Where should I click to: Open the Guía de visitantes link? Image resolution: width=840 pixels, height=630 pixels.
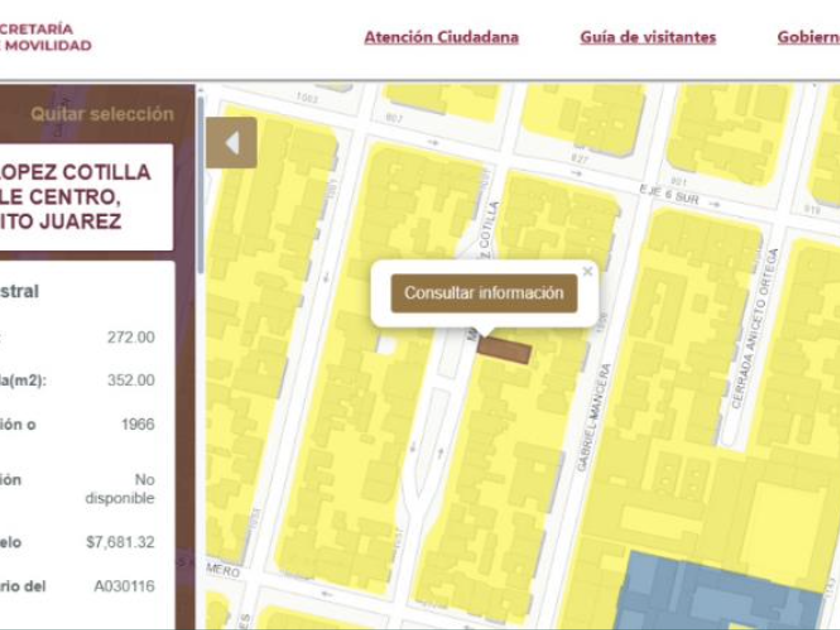point(648,38)
